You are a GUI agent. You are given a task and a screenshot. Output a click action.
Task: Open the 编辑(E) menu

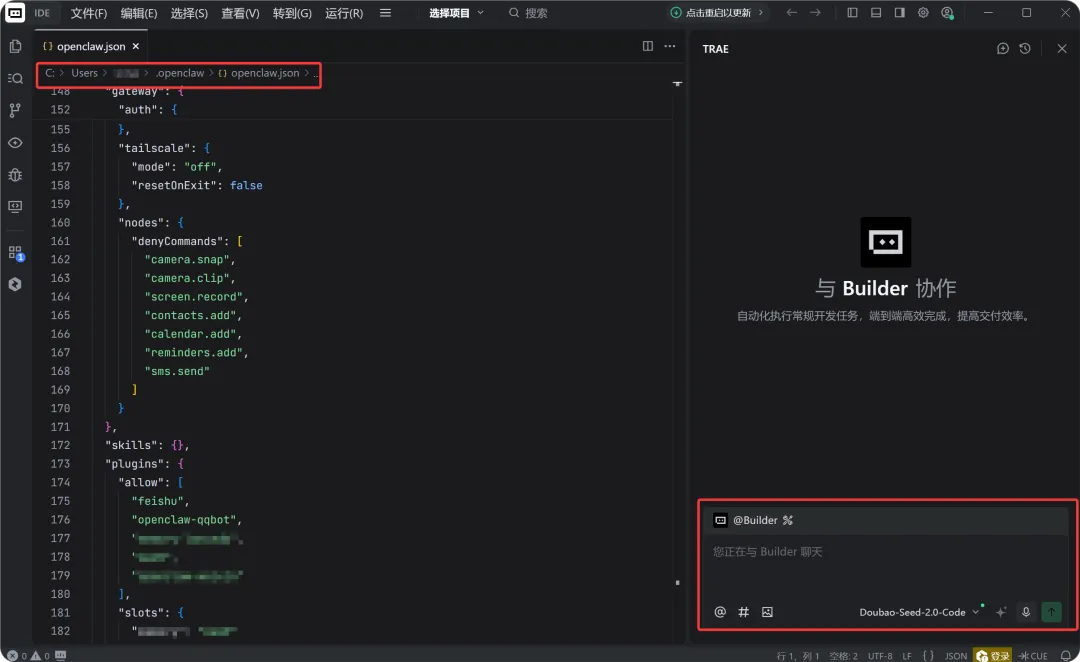[x=138, y=13]
